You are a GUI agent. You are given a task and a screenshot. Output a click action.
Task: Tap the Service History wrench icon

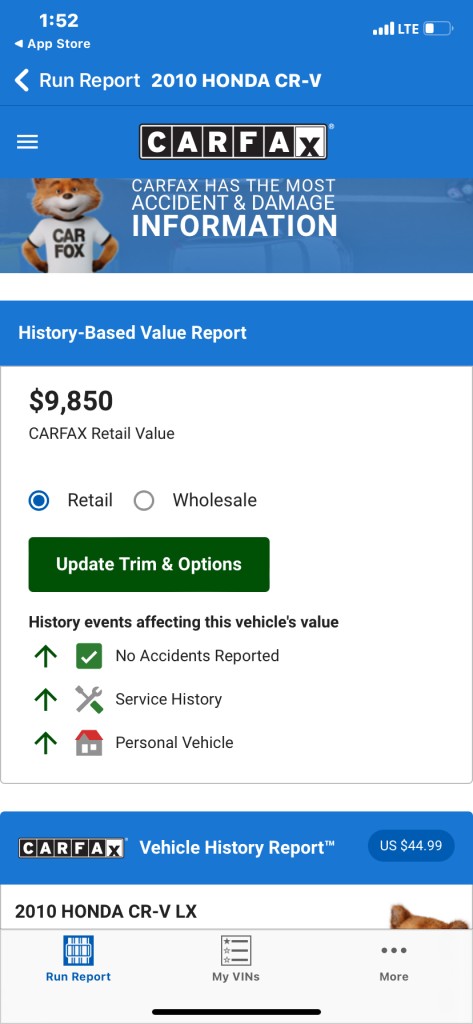[x=89, y=699]
